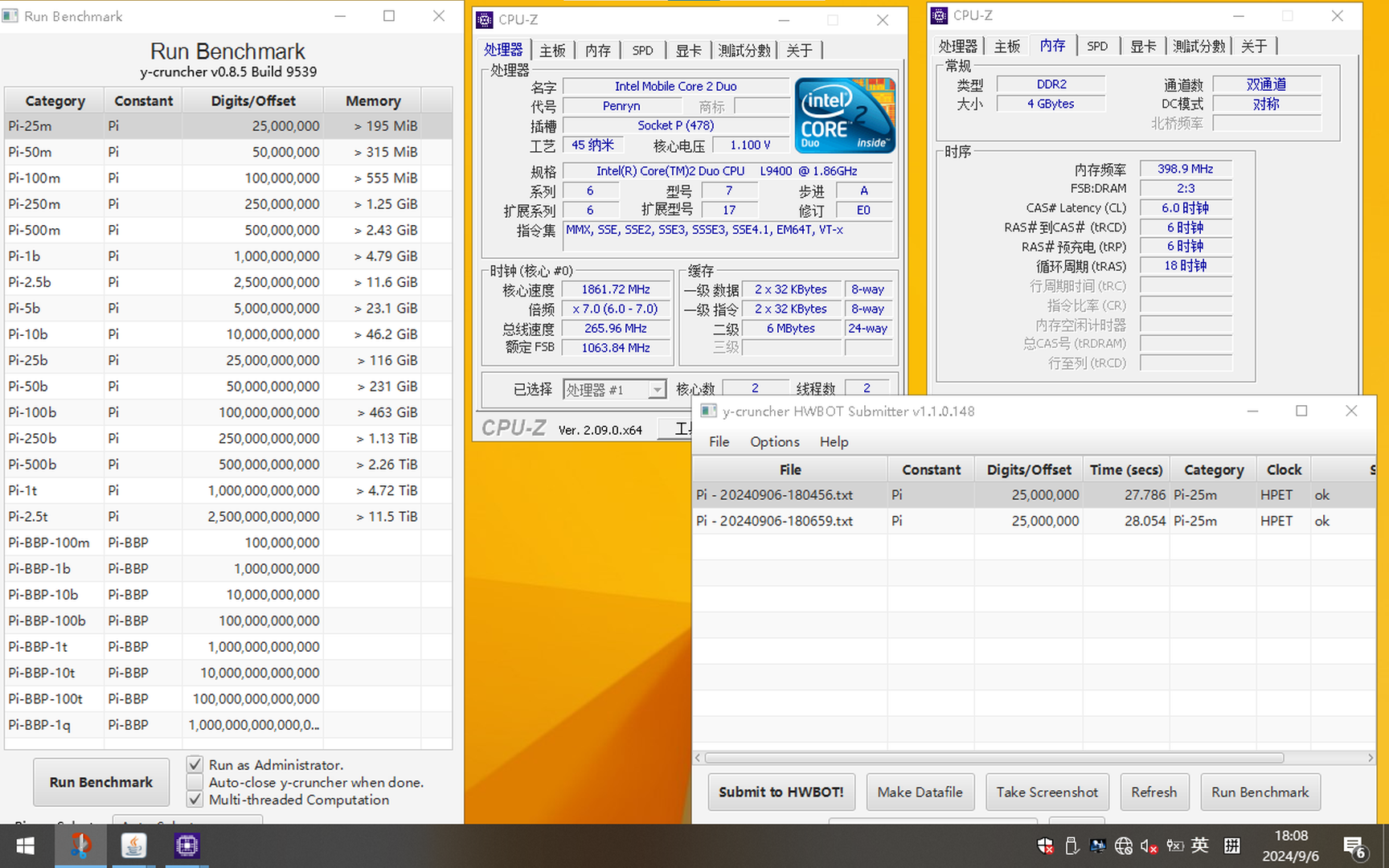Open the y-cruncher app in the taskbar
The image size is (1389, 868).
80,845
